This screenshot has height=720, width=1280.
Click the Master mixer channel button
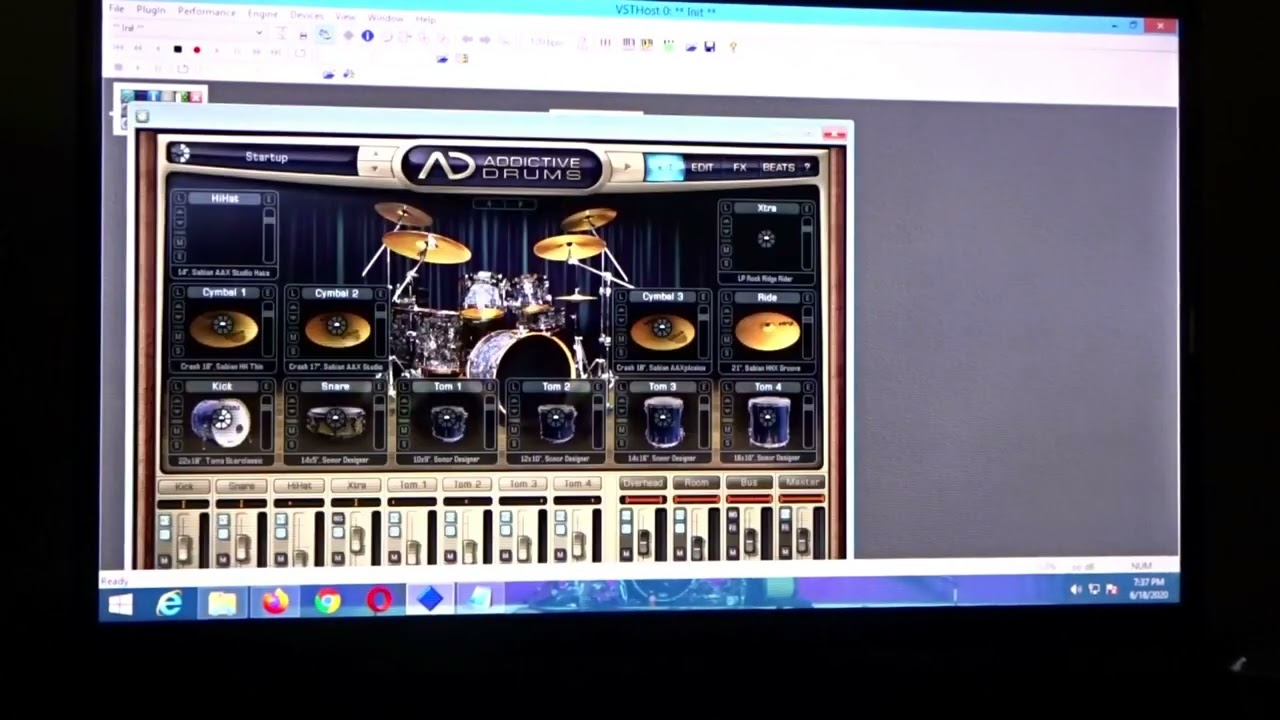pos(802,482)
